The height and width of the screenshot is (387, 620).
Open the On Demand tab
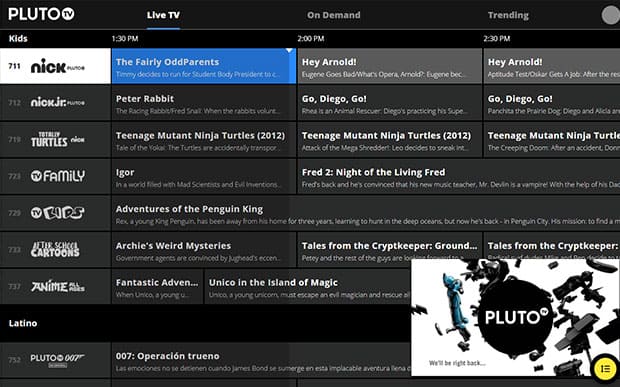pos(334,15)
